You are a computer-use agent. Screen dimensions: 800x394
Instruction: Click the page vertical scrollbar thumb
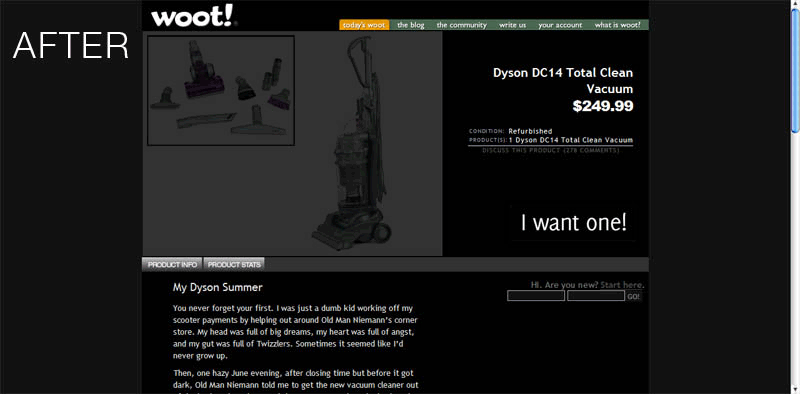[x=795, y=71]
